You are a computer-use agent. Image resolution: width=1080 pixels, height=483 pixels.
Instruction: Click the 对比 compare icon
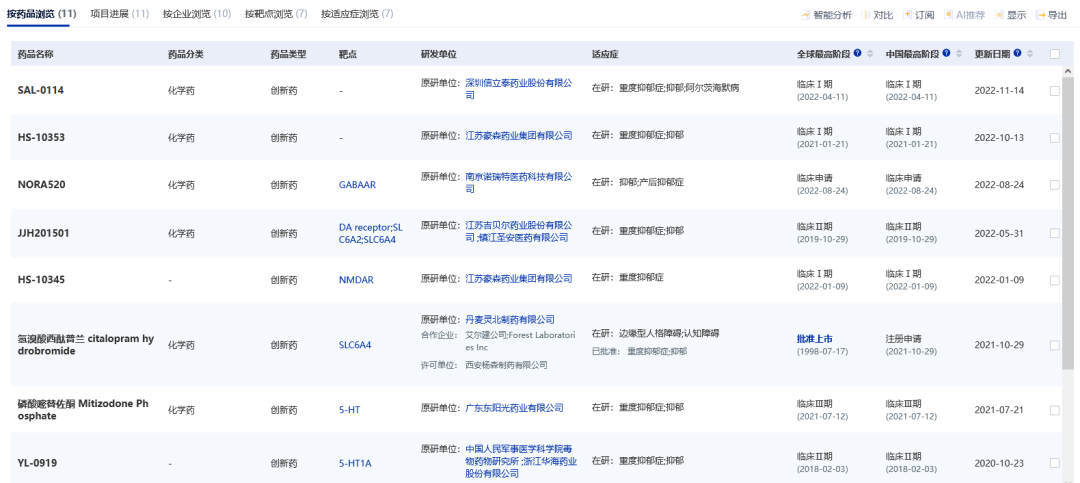tap(865, 15)
